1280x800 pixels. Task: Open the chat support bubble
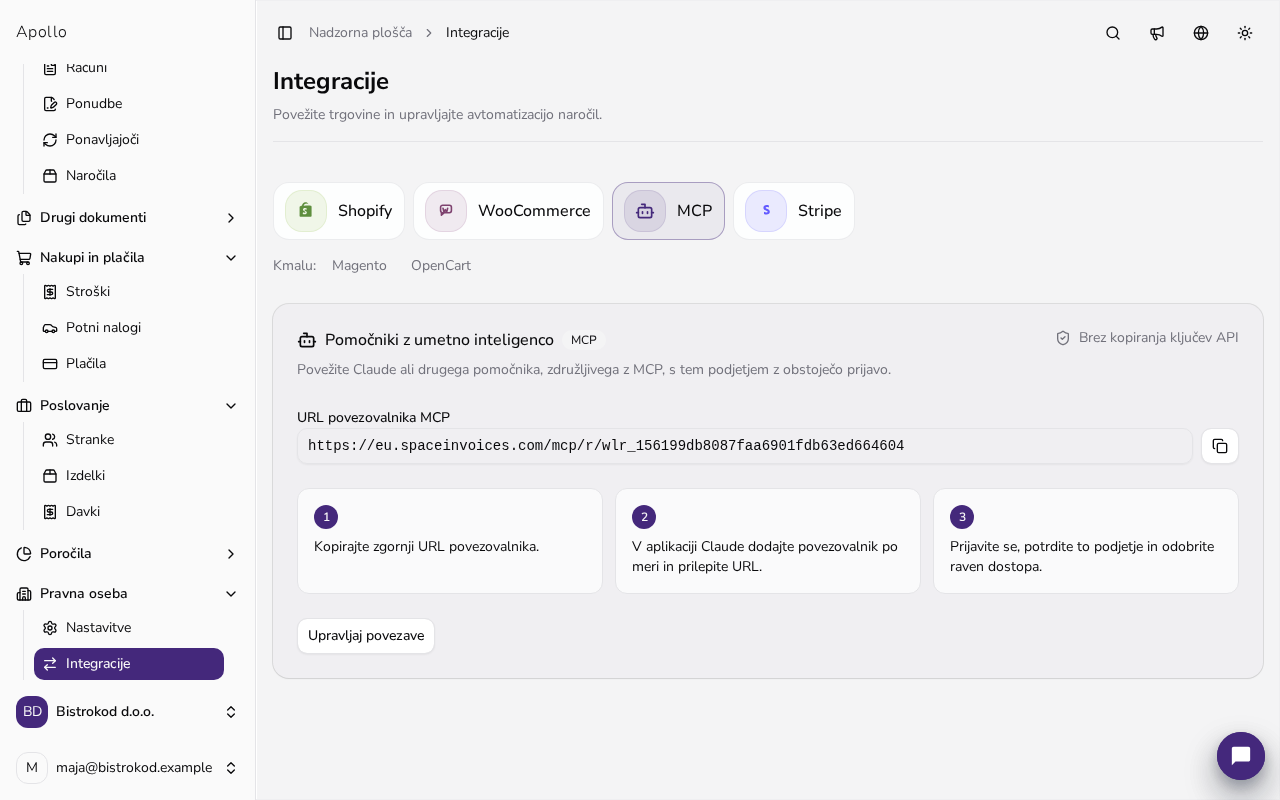pos(1241,756)
